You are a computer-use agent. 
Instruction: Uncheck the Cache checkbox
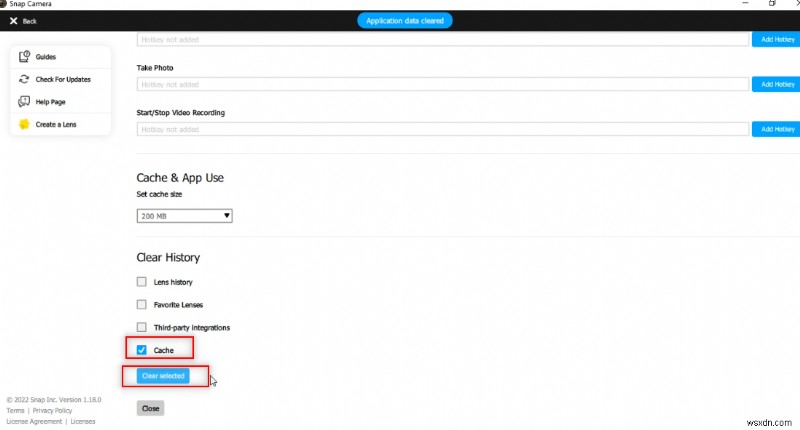point(141,350)
